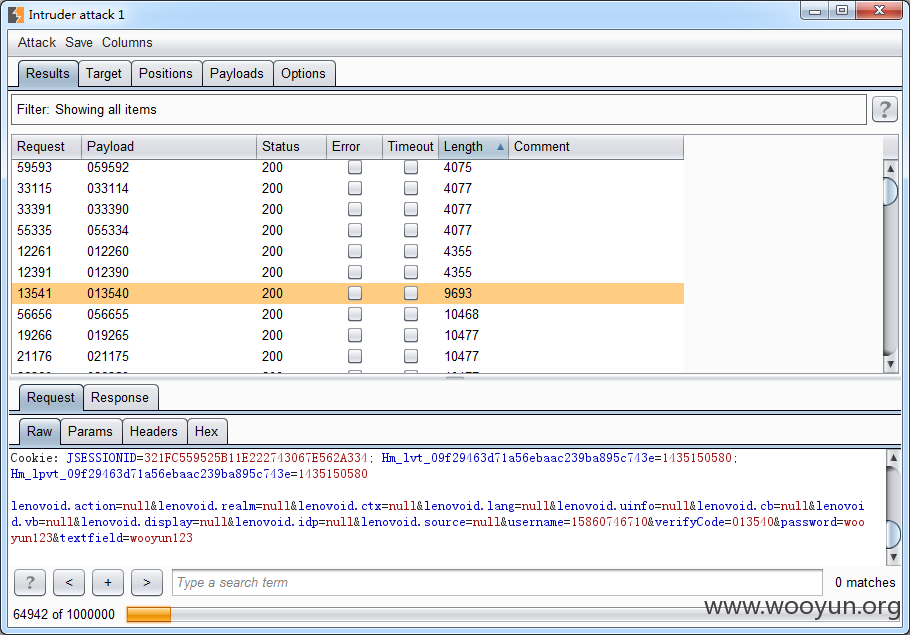
Task: Click the search help question mark button
Action: tap(30, 582)
